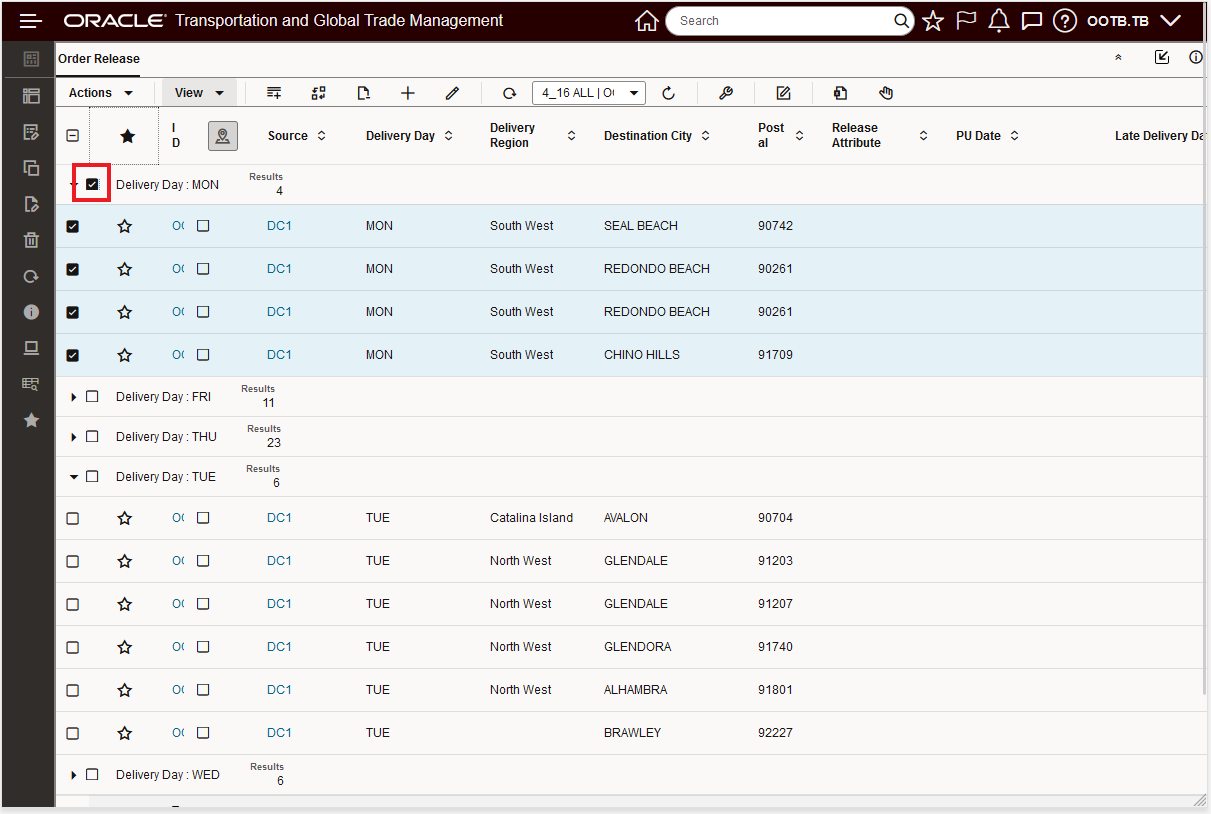Click DC1 link in SEAL BEACH row
1211x814 pixels.
279,226
